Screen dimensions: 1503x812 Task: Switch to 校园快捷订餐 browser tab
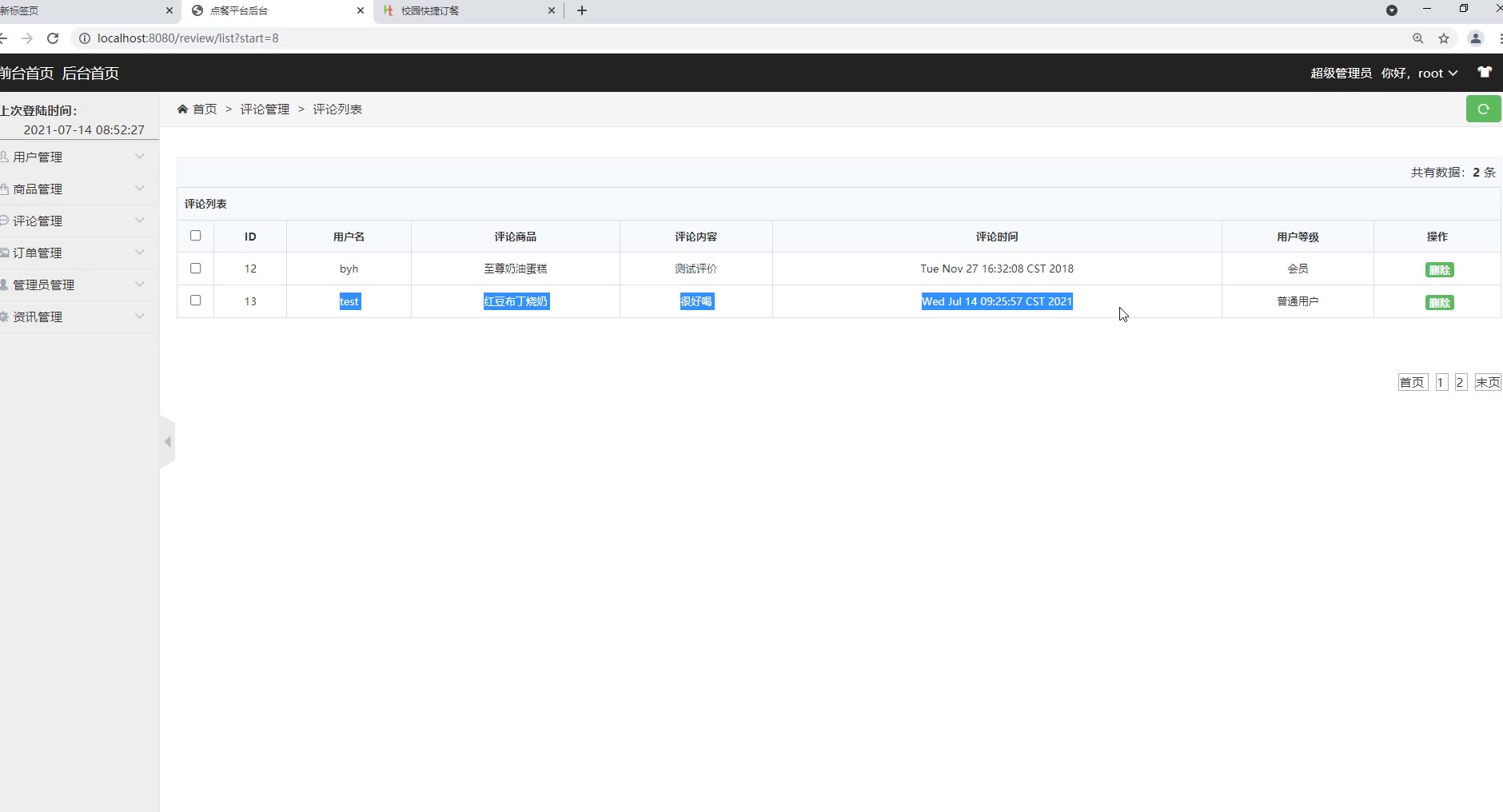(x=468, y=10)
